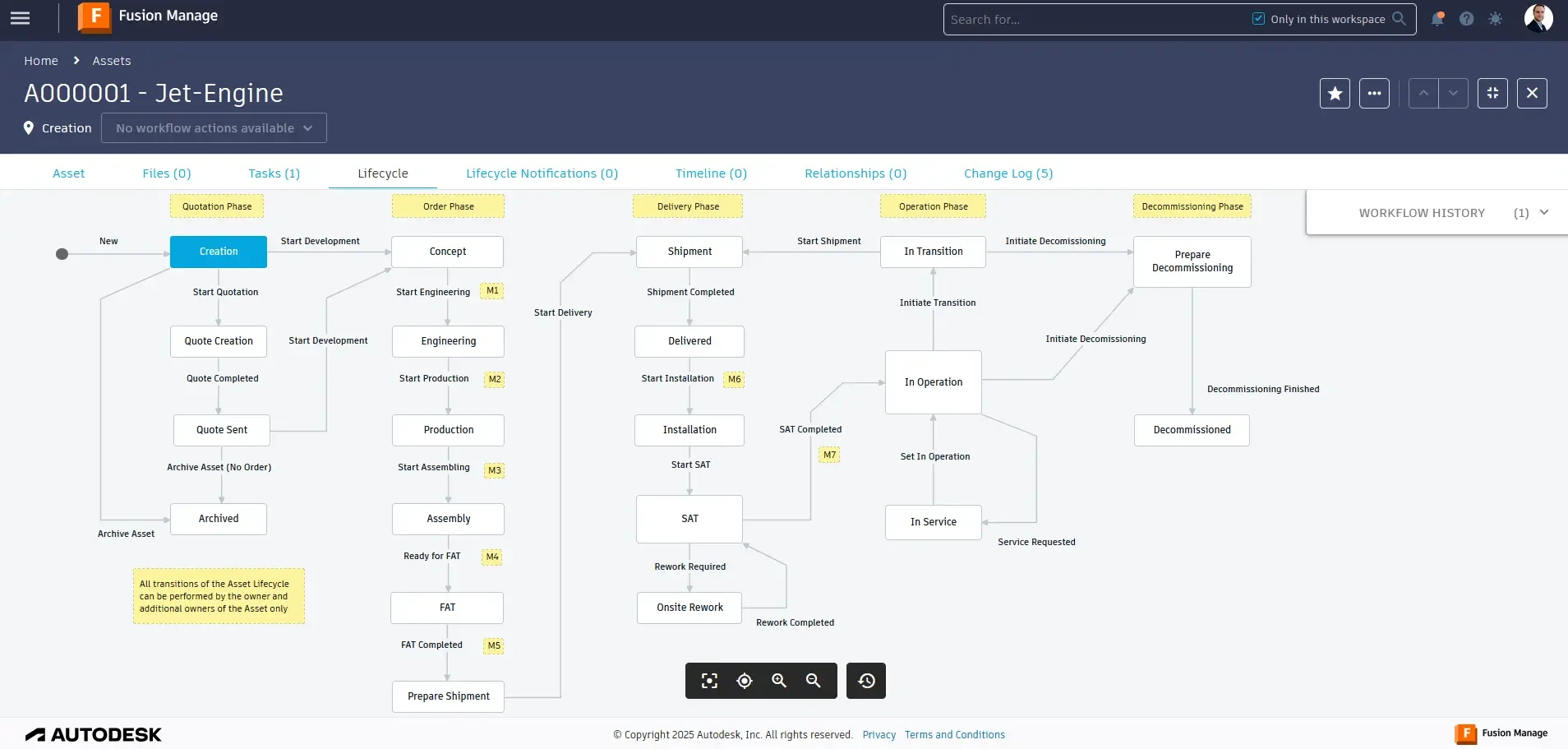This screenshot has width=1568, height=749.
Task: Click the help question mark icon
Action: click(x=1466, y=18)
